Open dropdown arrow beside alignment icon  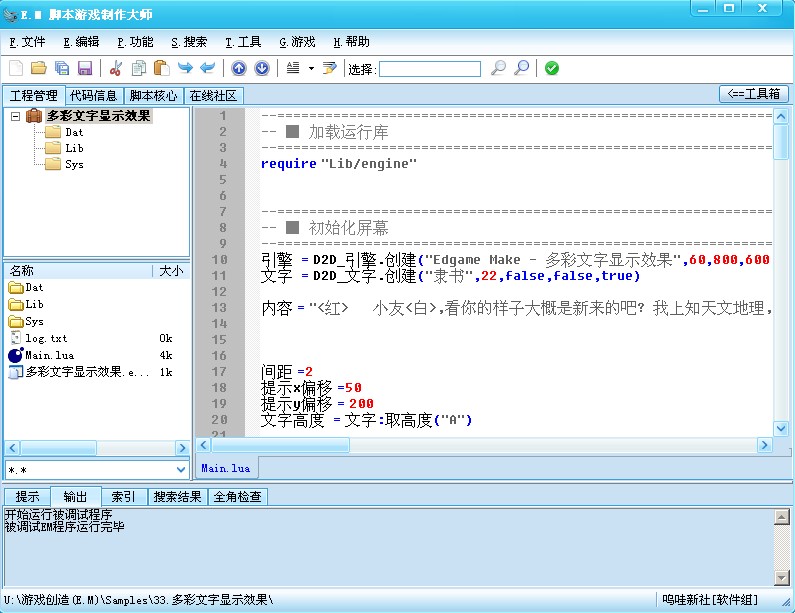coord(311,68)
